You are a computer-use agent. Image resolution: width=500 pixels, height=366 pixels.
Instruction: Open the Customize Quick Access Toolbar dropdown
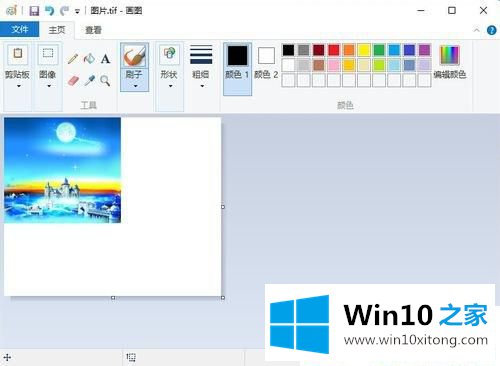point(77,12)
